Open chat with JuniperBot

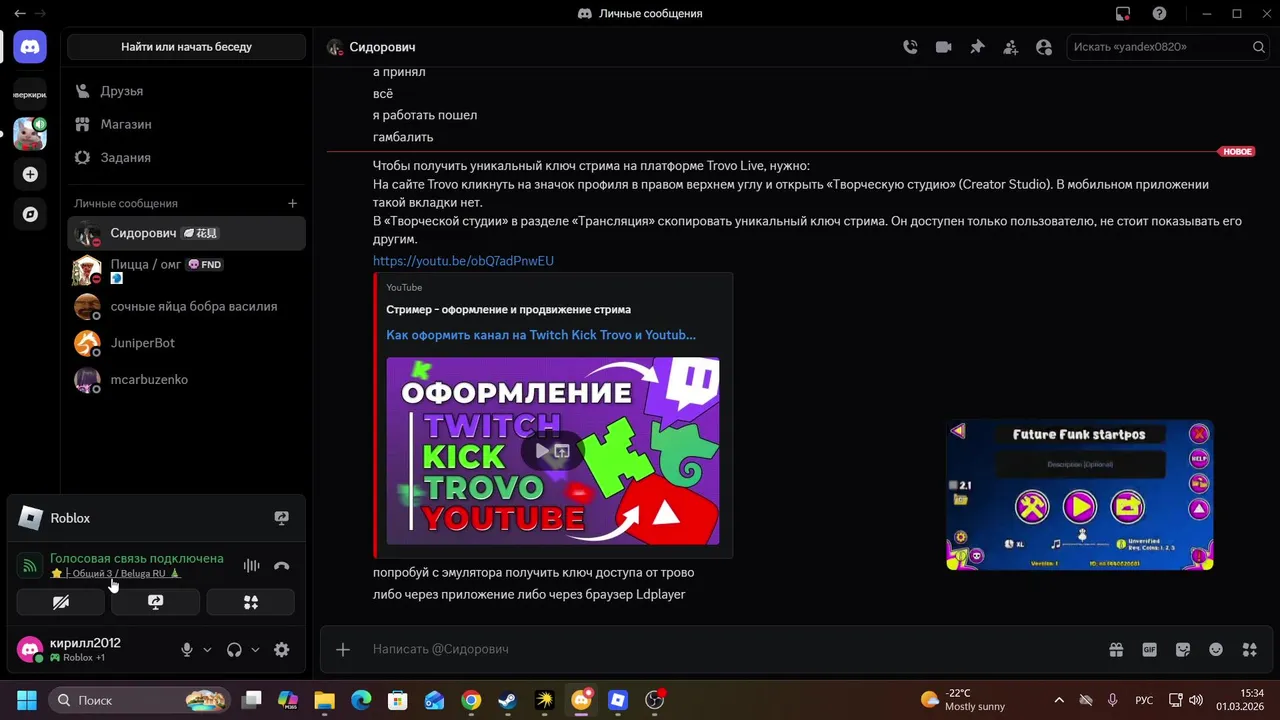pyautogui.click(x=186, y=343)
